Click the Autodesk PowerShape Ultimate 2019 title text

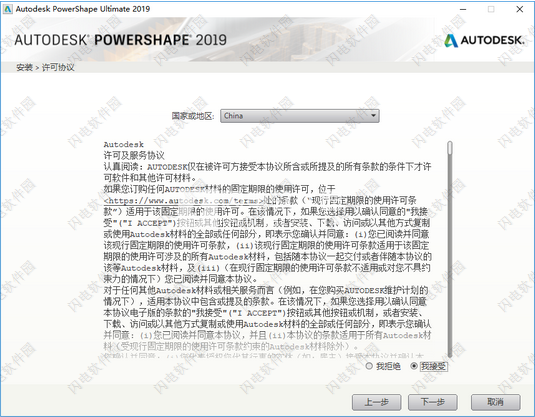click(83, 9)
